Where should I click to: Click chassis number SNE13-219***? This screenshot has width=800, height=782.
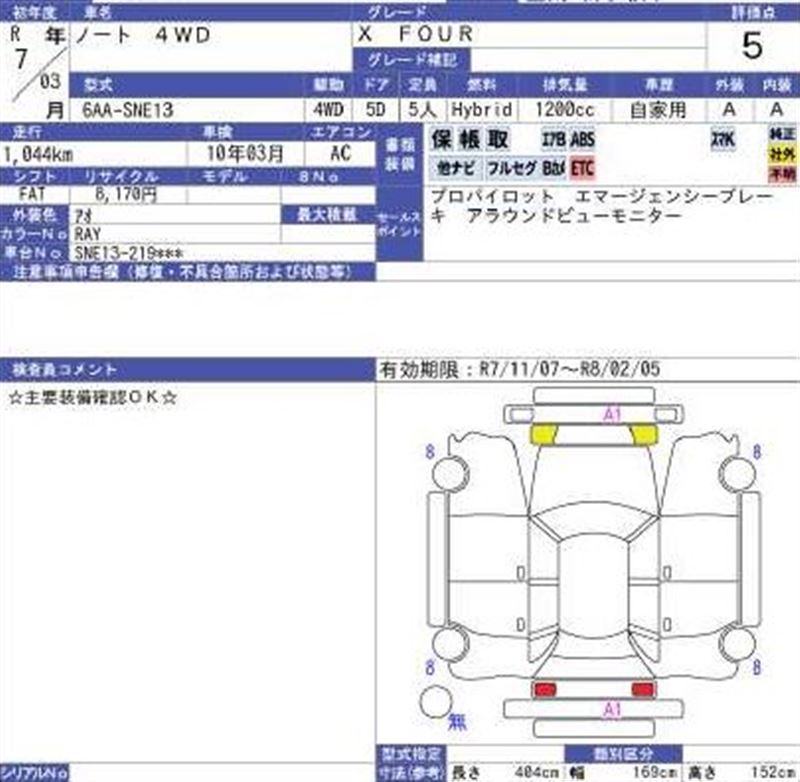click(x=129, y=253)
